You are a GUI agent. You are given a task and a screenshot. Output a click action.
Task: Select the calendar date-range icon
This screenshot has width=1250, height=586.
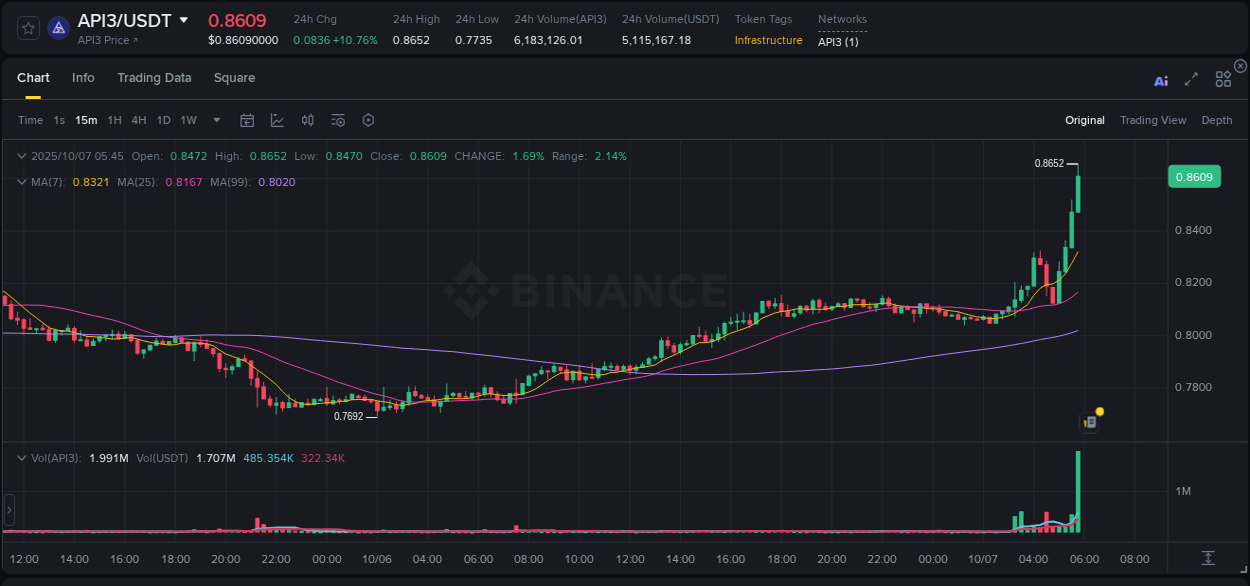pyautogui.click(x=247, y=119)
